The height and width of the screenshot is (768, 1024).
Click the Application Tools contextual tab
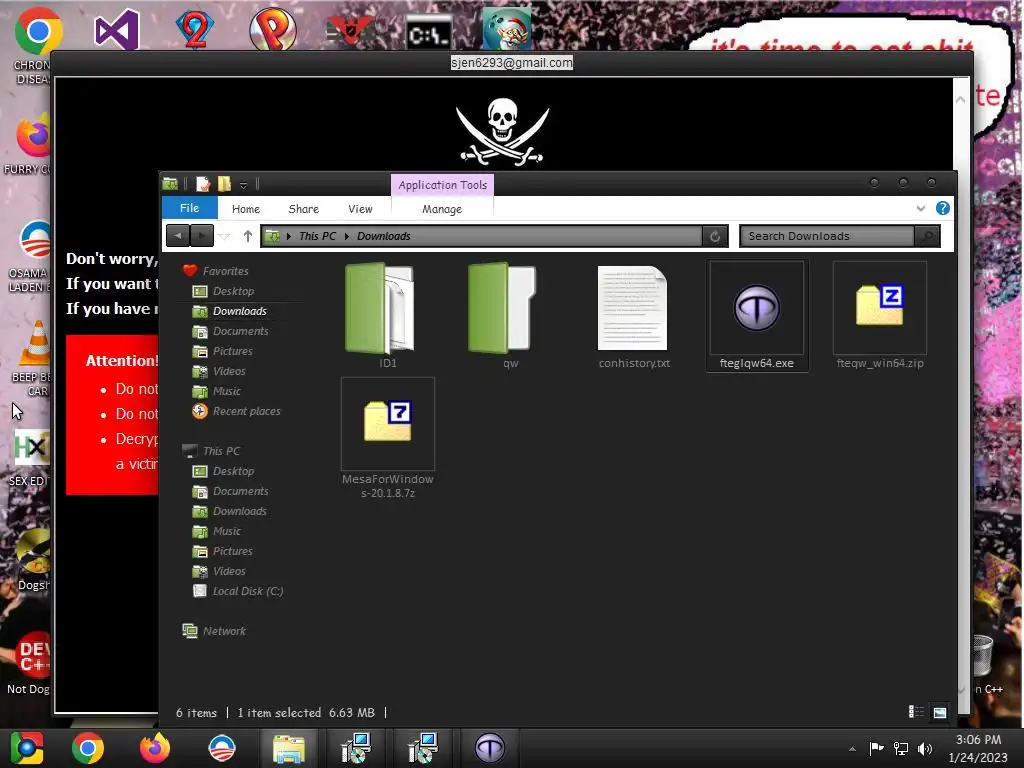coord(443,185)
